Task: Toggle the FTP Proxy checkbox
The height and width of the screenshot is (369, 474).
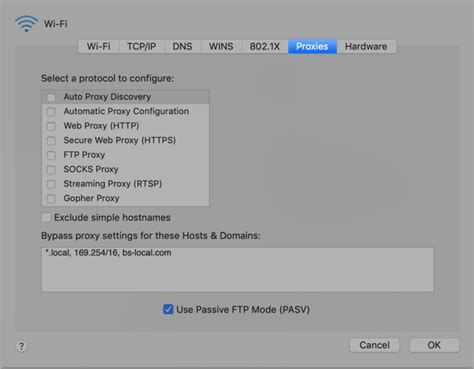Action: pyautogui.click(x=51, y=155)
